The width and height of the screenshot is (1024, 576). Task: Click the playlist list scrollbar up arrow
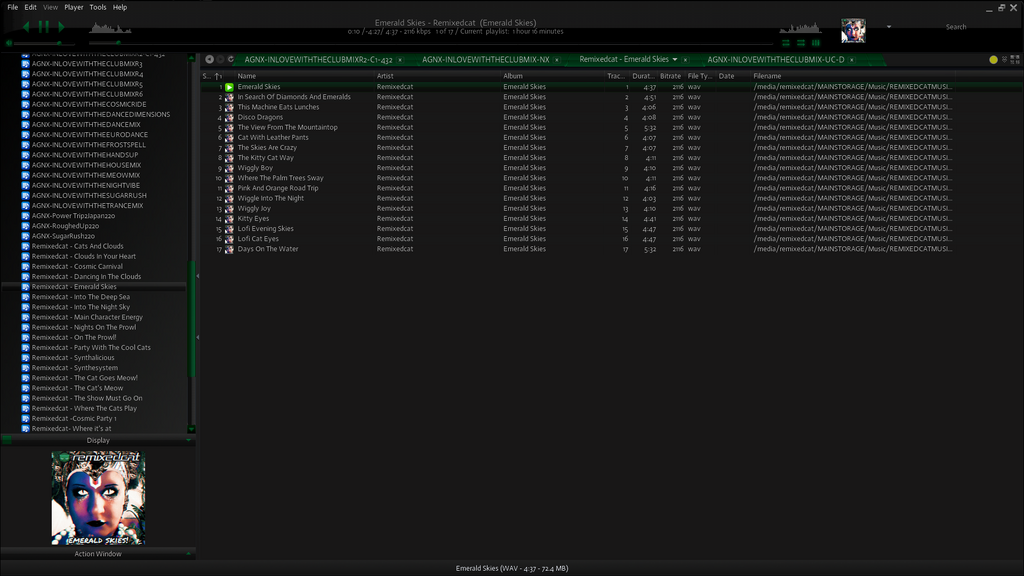(191, 58)
